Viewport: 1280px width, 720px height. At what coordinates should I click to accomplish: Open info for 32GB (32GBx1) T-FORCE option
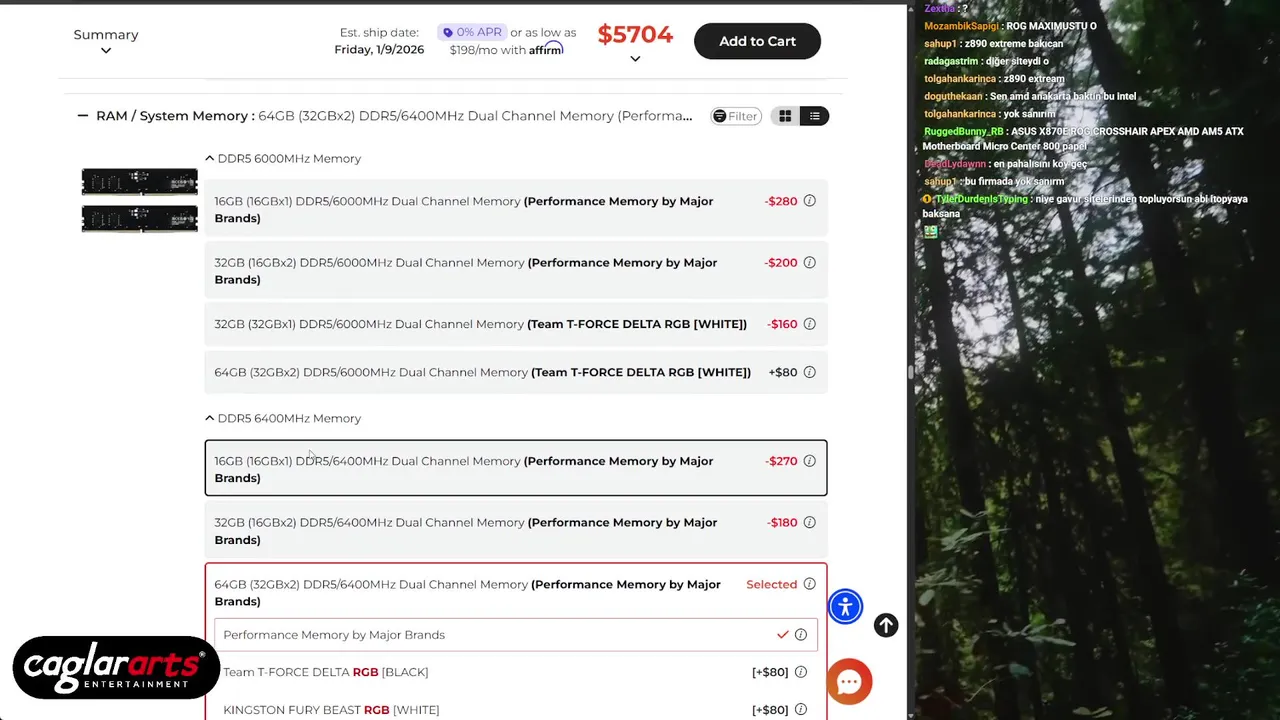click(809, 324)
